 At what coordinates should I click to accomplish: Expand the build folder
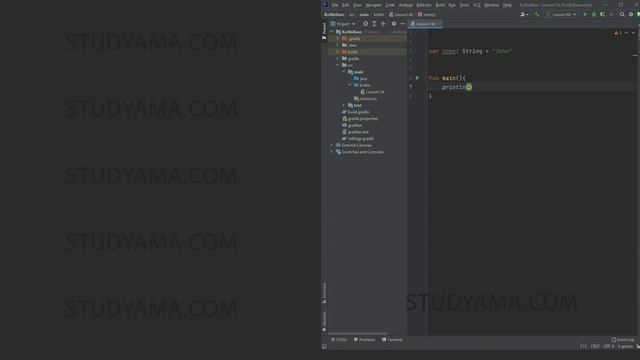click(x=338, y=52)
